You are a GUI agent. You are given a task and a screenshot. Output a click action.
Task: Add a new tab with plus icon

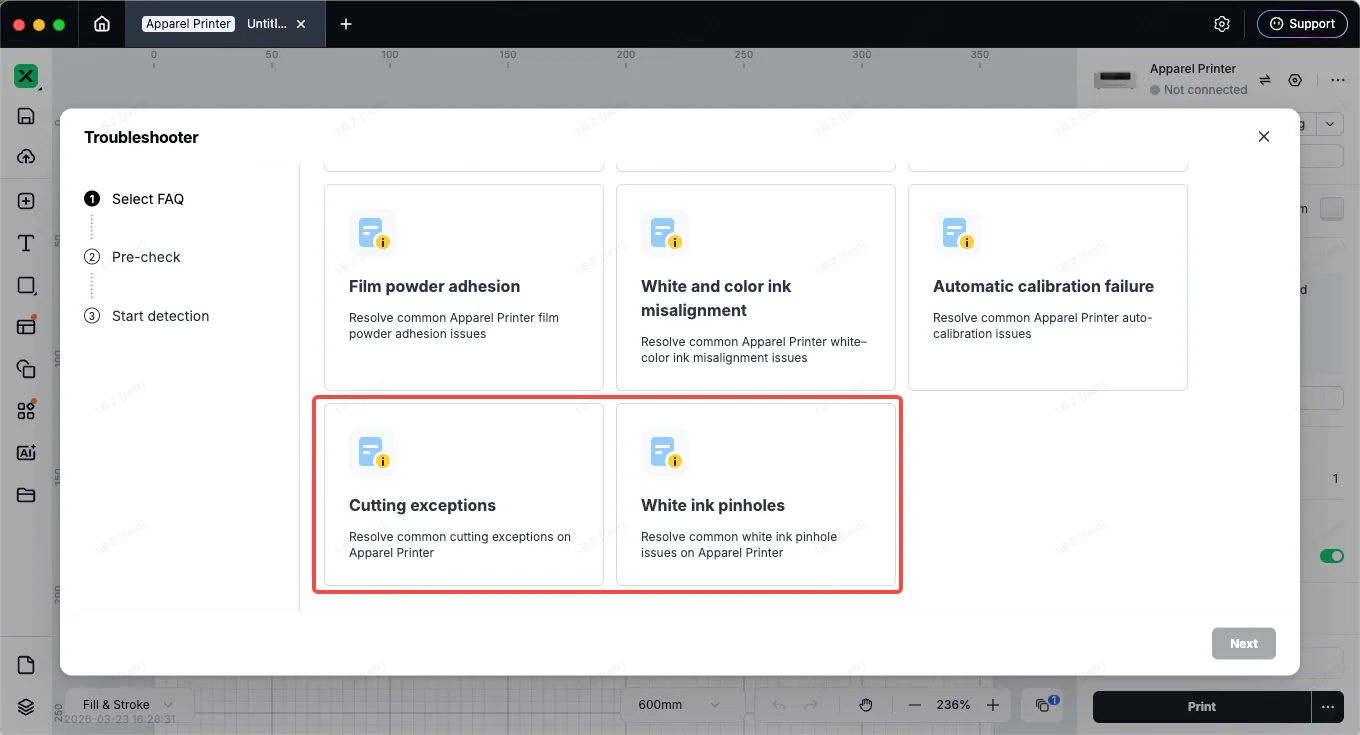(346, 24)
